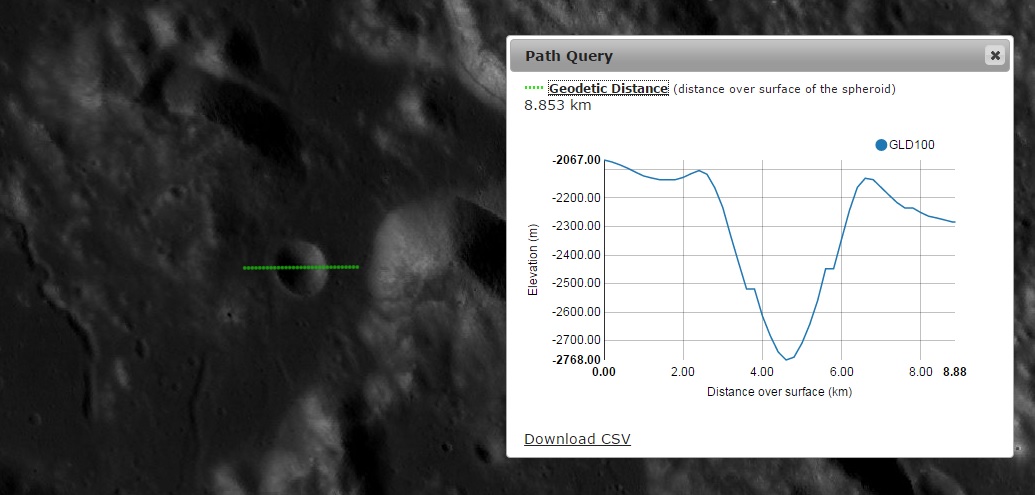Viewport: 1035px width, 495px height.
Task: Click the green dotted line legend icon
Action: tap(534, 88)
